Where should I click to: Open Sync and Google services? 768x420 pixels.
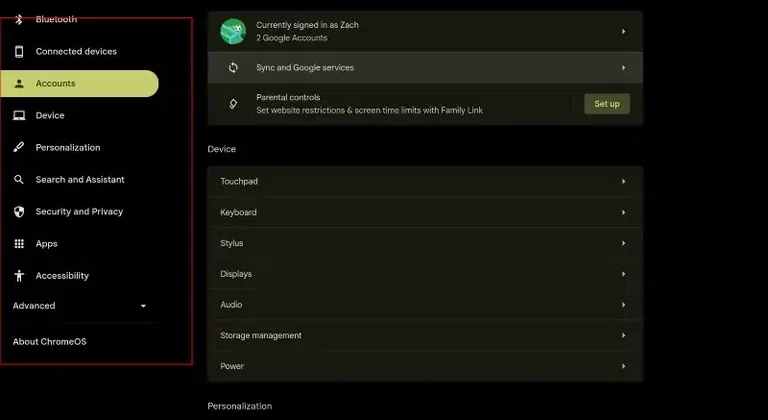tap(425, 68)
